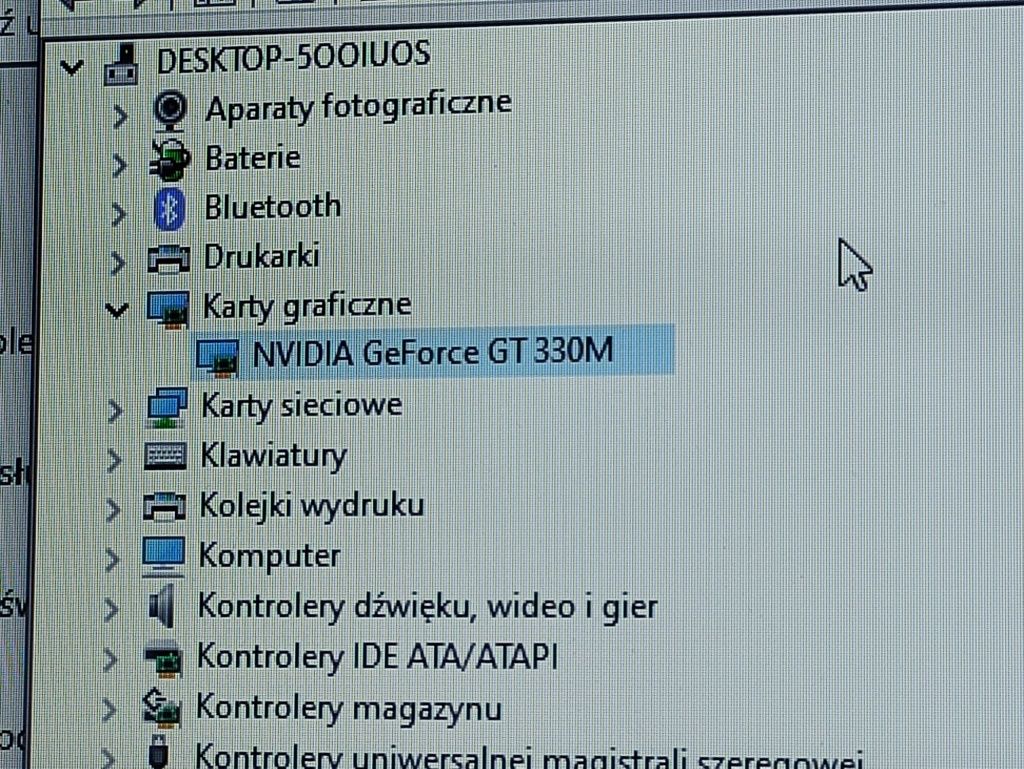1024x769 pixels.
Task: Click the Baterie battery icon
Action: pos(169,159)
